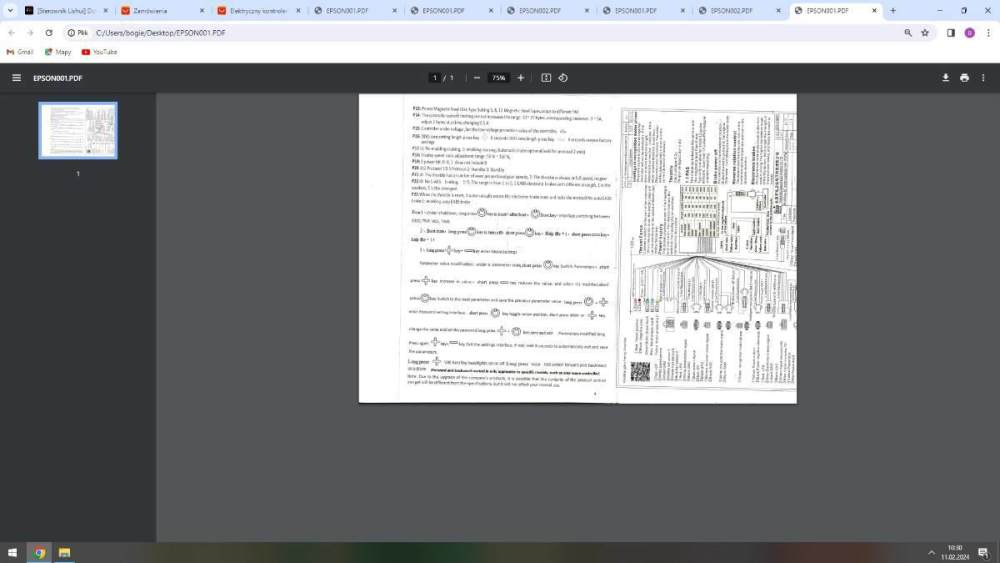Image resolution: width=1000 pixels, height=563 pixels.
Task: Click the 75% zoom level field
Action: coord(498,77)
